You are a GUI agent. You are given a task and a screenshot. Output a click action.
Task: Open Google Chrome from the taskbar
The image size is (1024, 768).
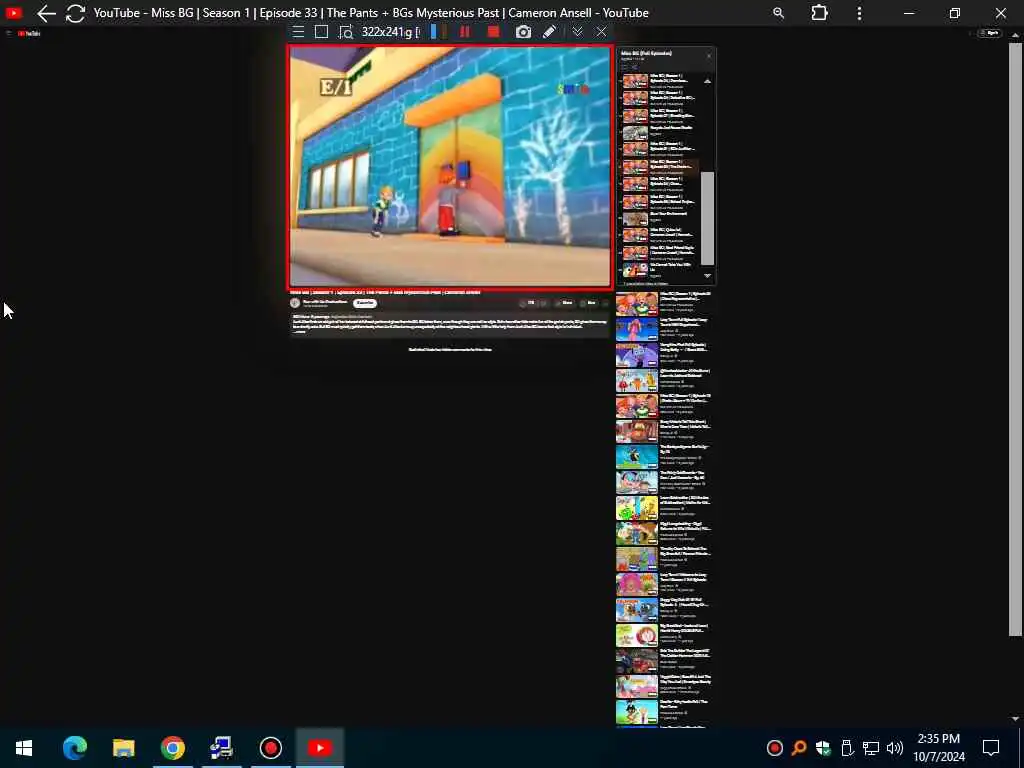click(172, 748)
